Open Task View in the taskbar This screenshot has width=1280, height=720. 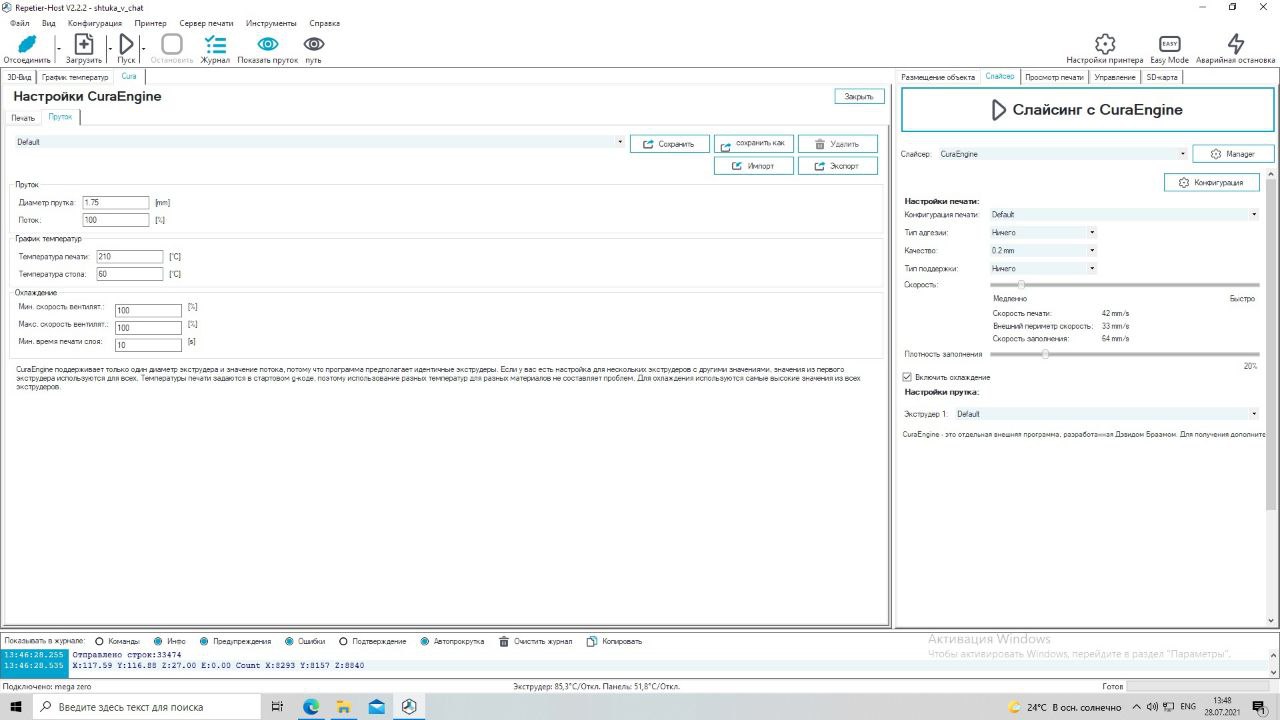(278, 706)
